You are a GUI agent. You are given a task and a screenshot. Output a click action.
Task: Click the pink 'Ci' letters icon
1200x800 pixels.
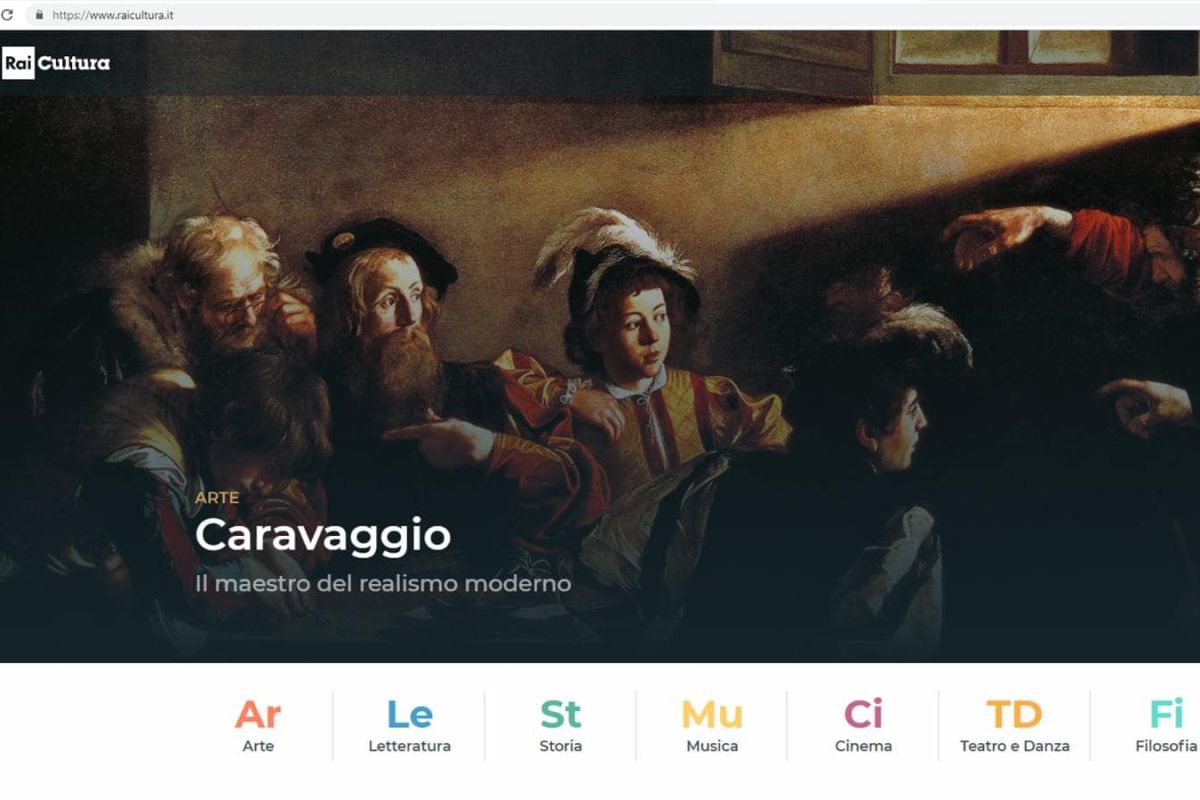(863, 715)
